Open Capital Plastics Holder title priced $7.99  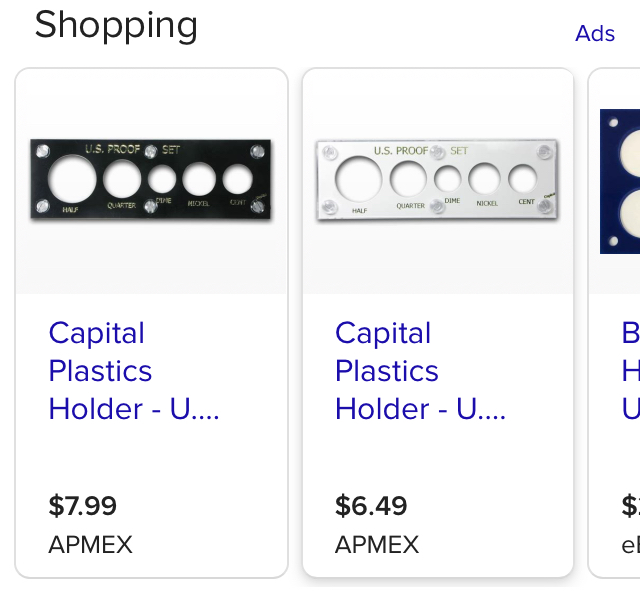(x=134, y=371)
